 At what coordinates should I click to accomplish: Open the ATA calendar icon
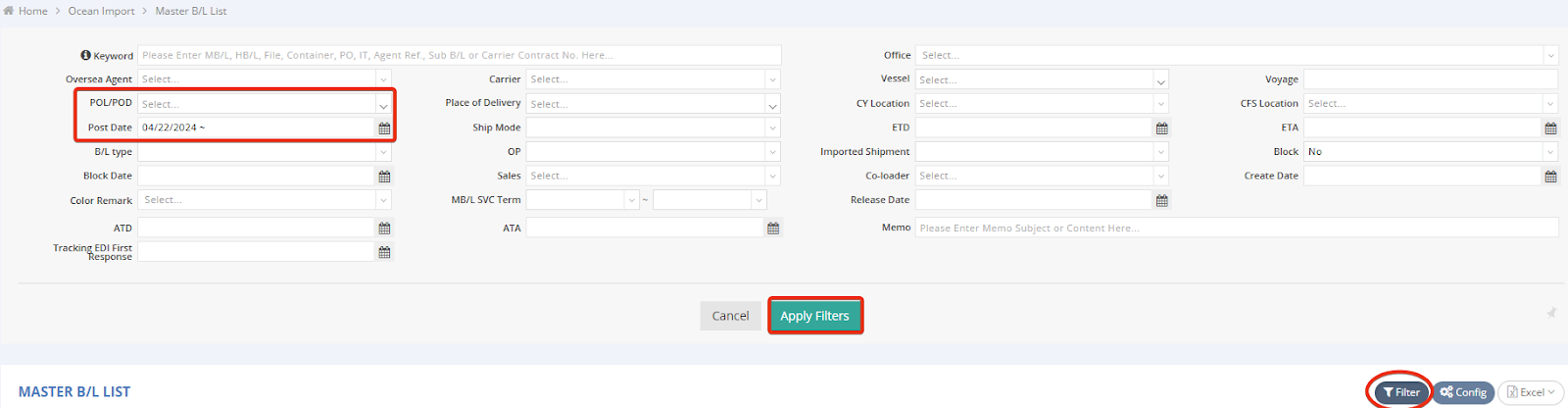pyautogui.click(x=773, y=229)
